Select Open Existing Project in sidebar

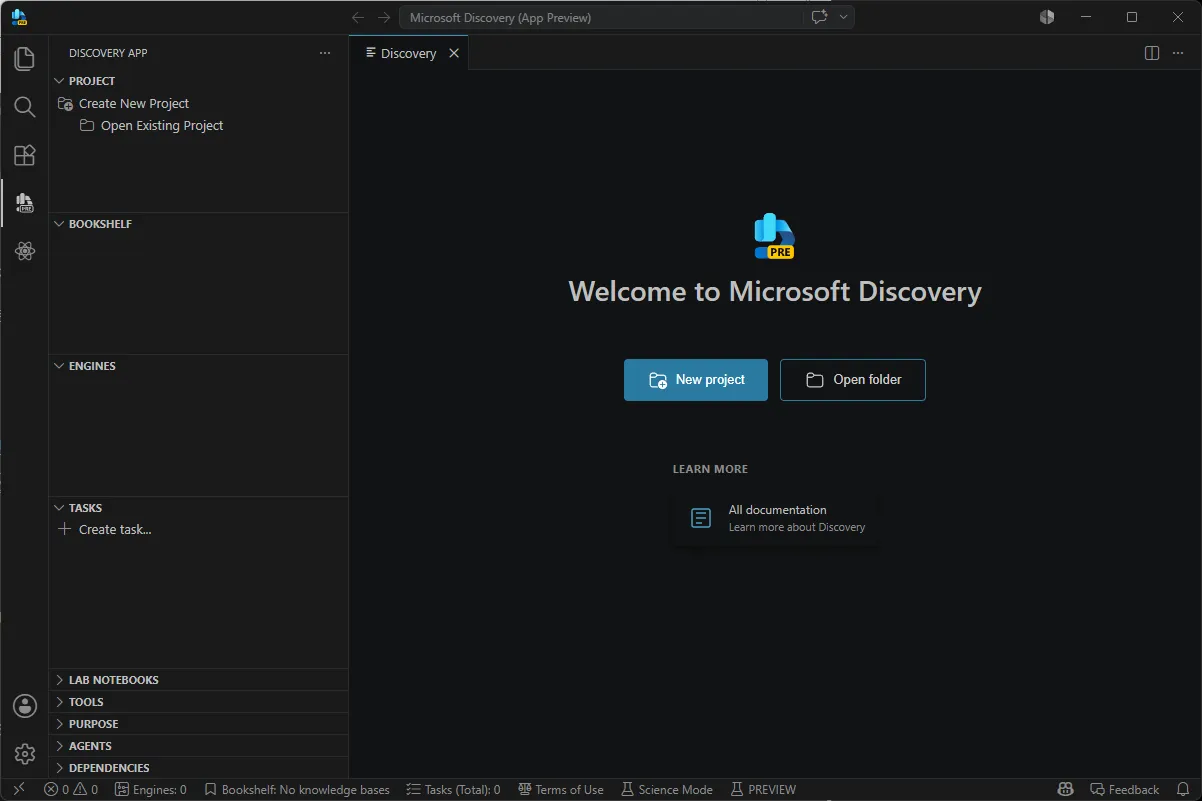pos(198,125)
